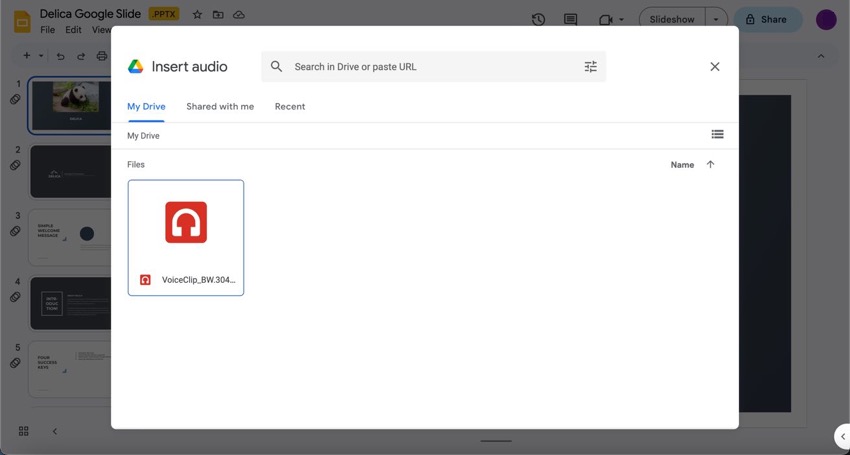Click the Share button

click(x=767, y=20)
